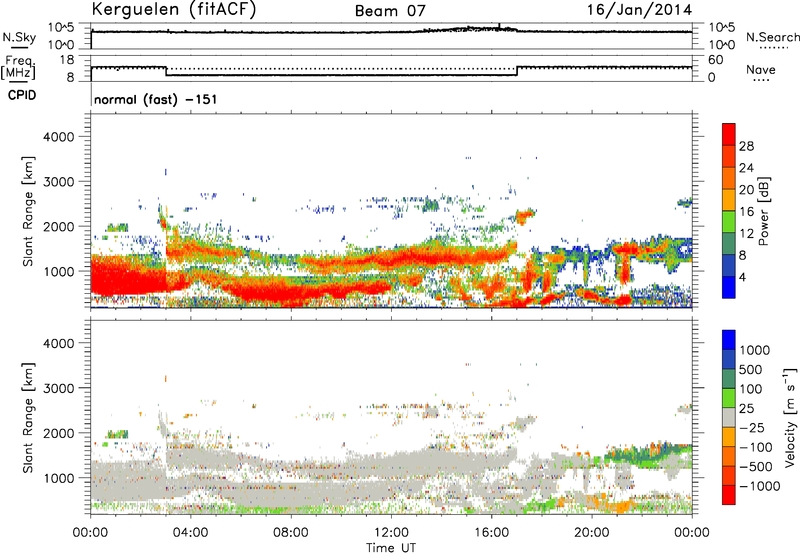Screen dimensions: 800x554
Task: Click the "Power [dB]" colorbar title
Action: (x=763, y=211)
